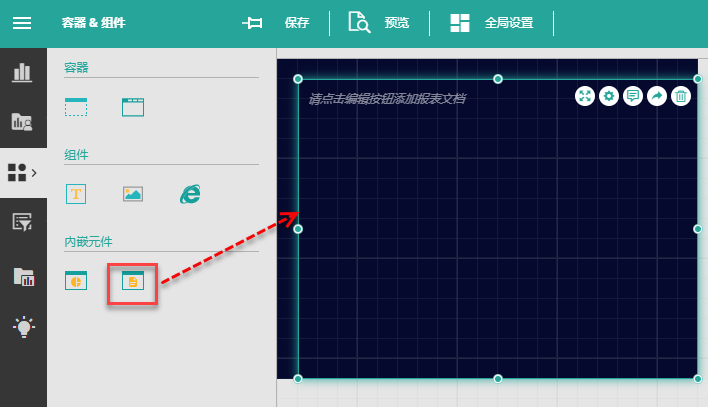This screenshot has width=708, height=407.
Task: Click the pin icon in the toolbar
Action: coord(252,23)
